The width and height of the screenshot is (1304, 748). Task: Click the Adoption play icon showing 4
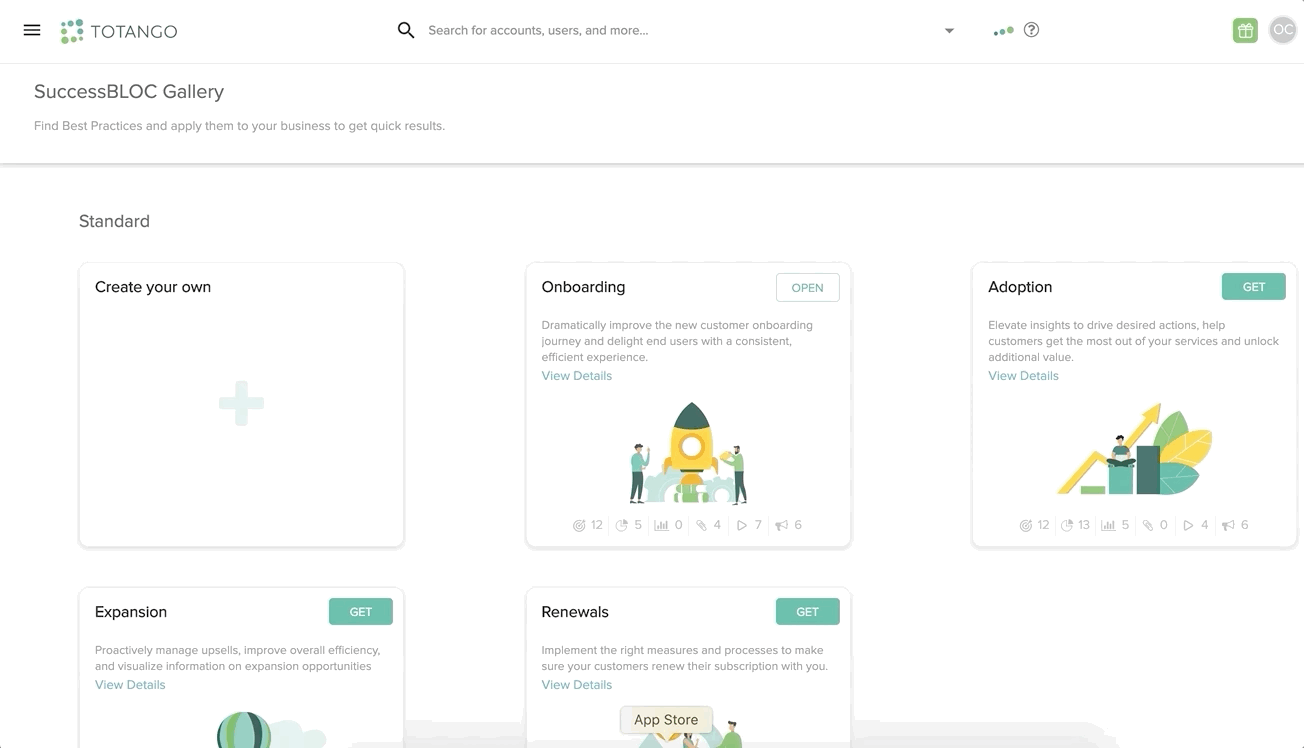point(1188,525)
